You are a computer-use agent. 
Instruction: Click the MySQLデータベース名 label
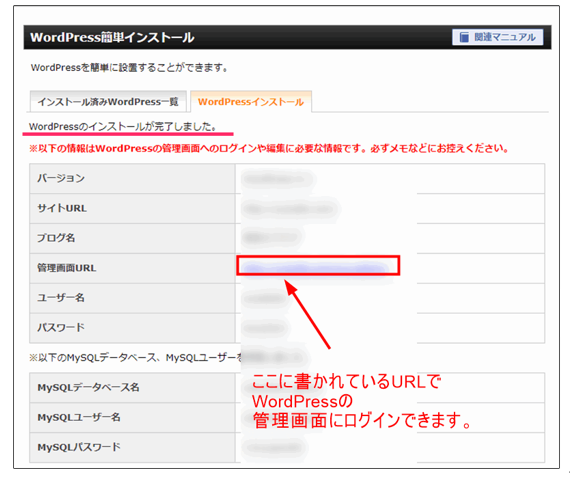click(x=88, y=387)
